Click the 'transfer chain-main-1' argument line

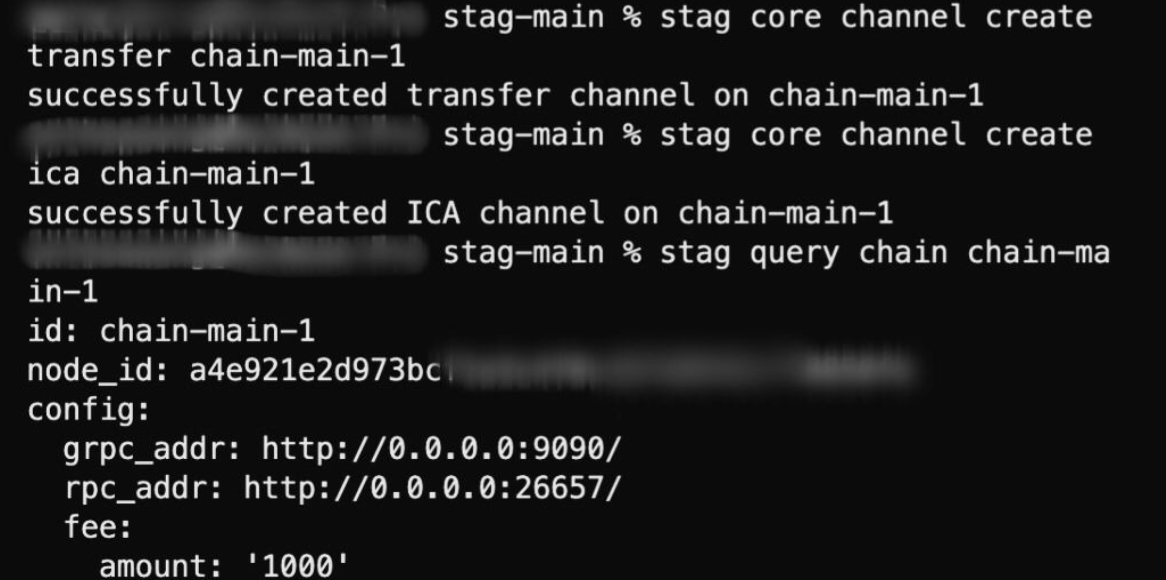[216, 57]
